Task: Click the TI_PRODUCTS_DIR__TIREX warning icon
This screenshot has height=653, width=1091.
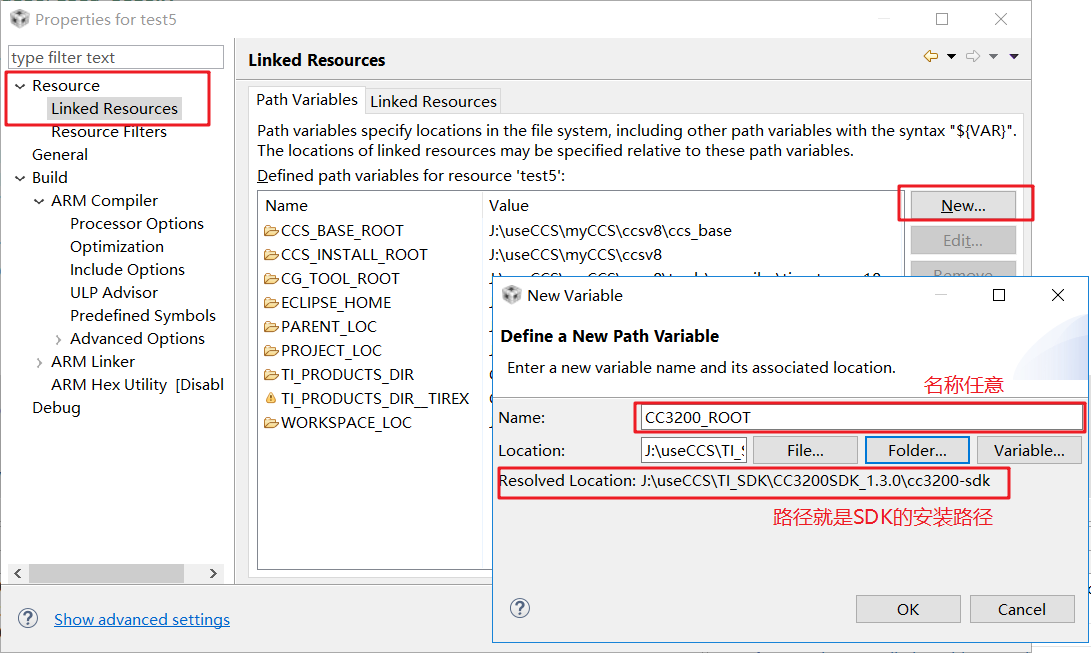Action: (x=270, y=398)
